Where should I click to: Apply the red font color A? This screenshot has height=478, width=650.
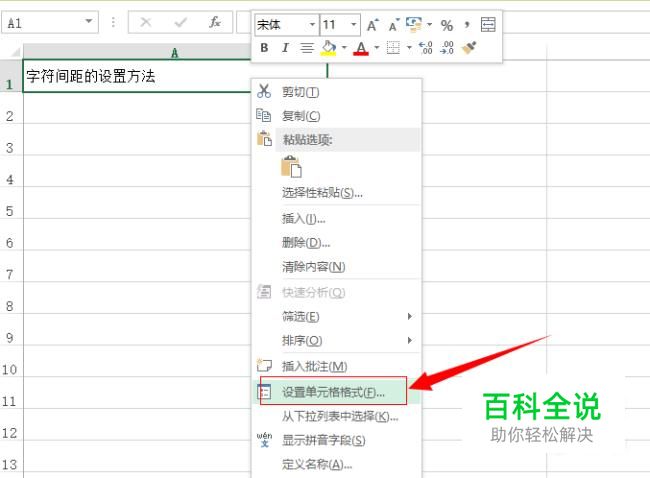(x=361, y=49)
